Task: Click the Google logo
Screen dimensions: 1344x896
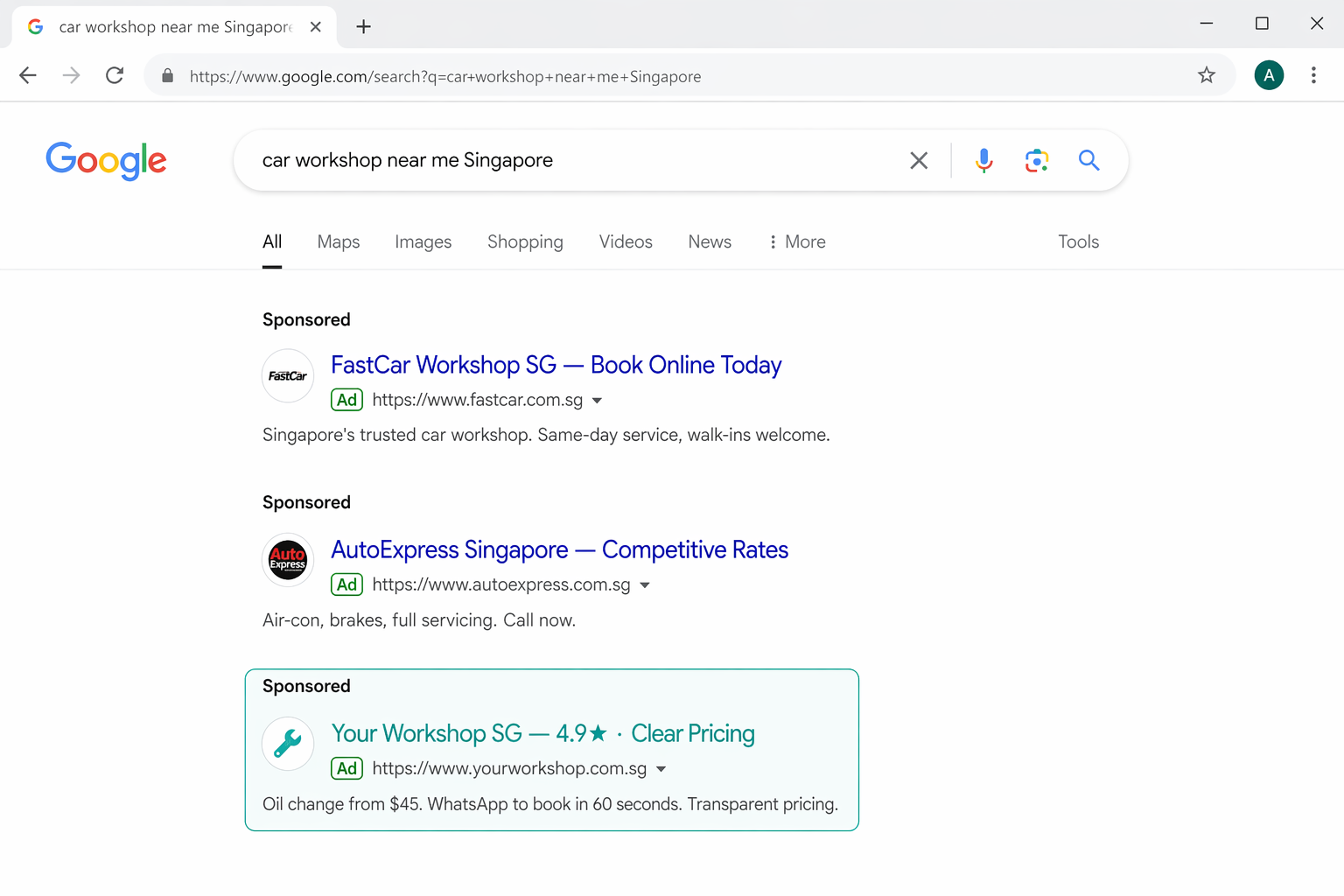Action: (x=106, y=161)
